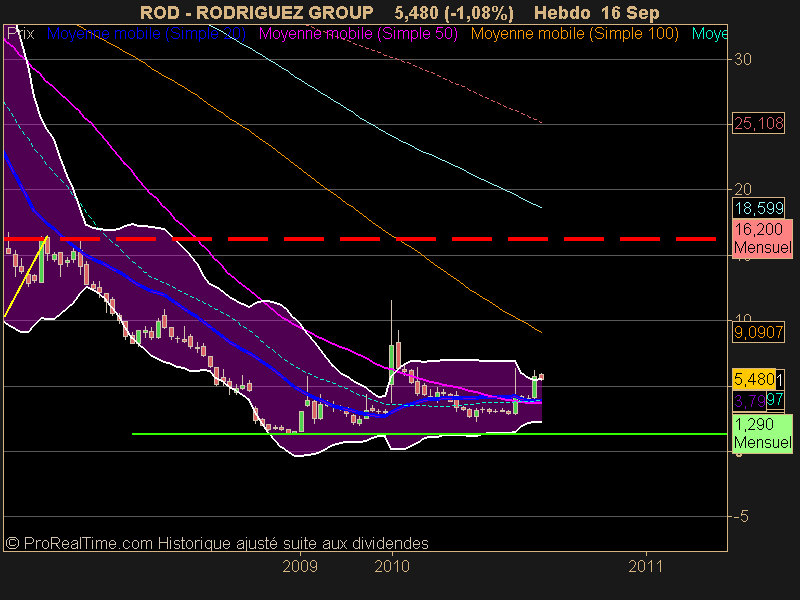Select the 5,480 (-1,08%) quote in the title
The height and width of the screenshot is (600, 800).
click(x=454, y=13)
